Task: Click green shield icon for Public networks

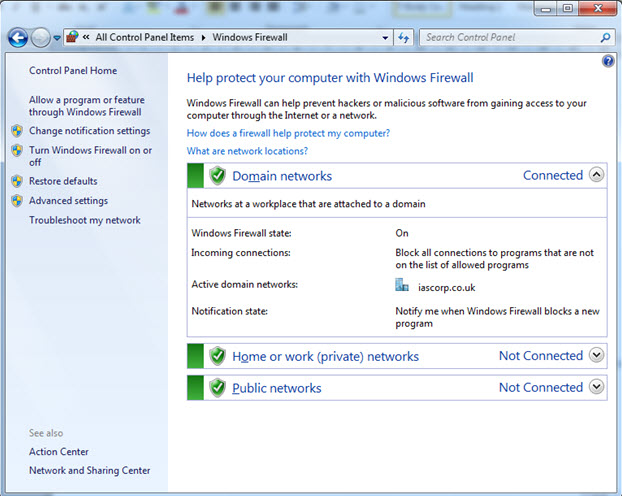Action: point(217,388)
